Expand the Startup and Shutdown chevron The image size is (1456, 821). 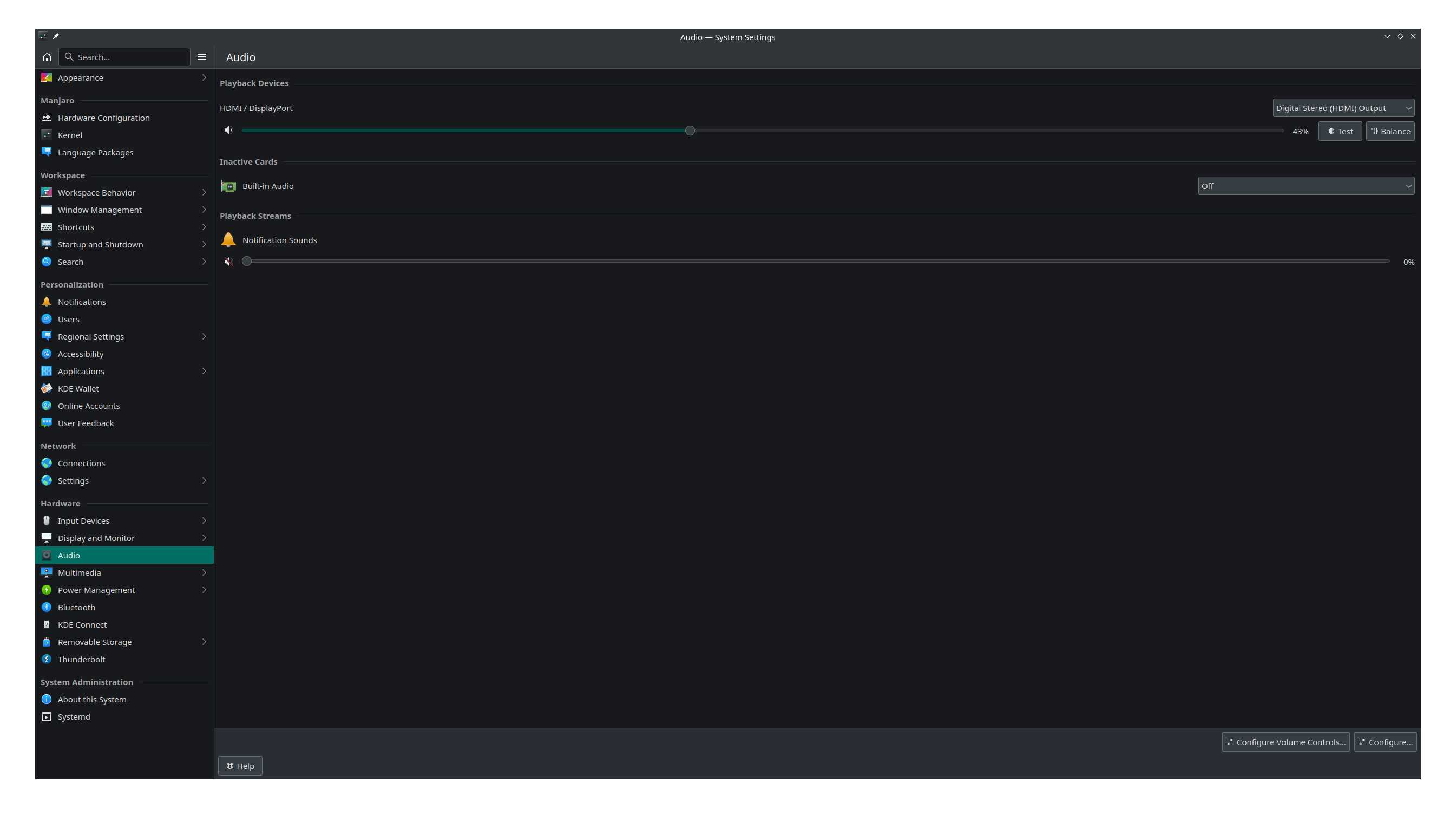click(x=204, y=245)
